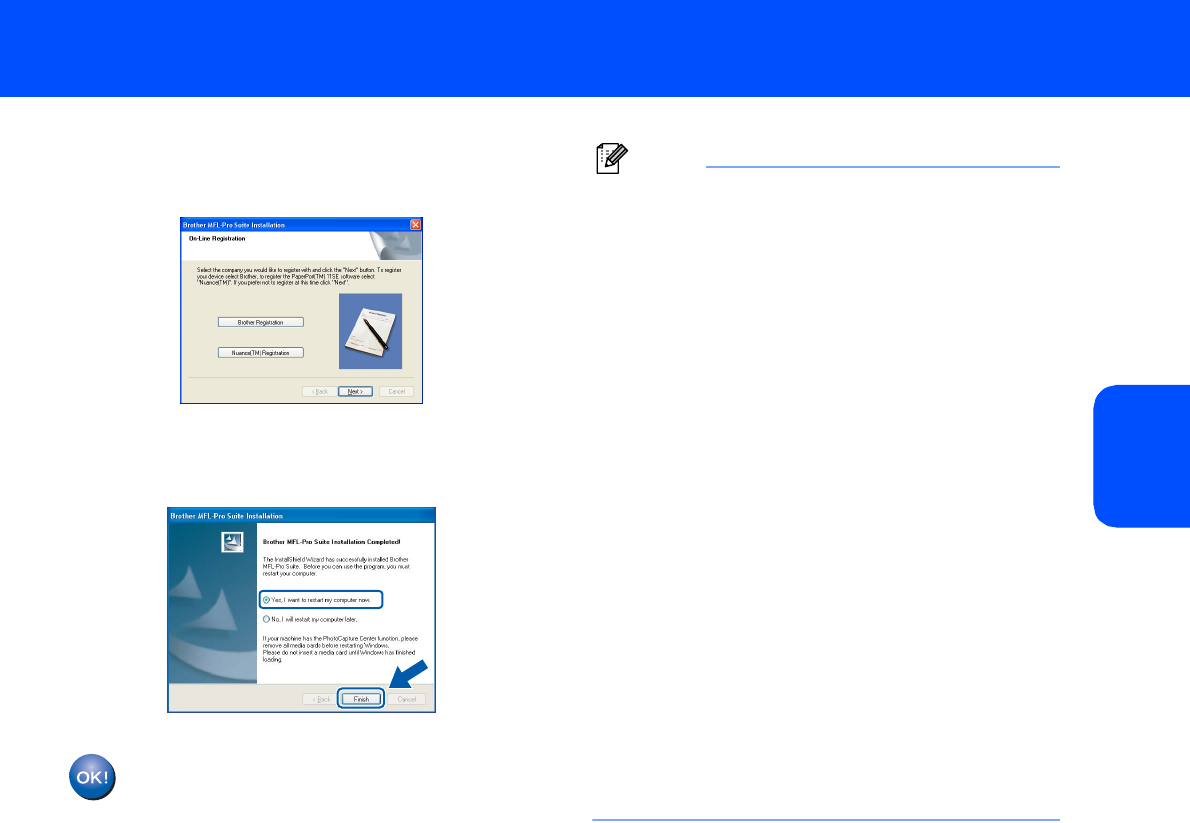
Task: Click the Nuance(TM) Registration button
Action: click(x=260, y=352)
